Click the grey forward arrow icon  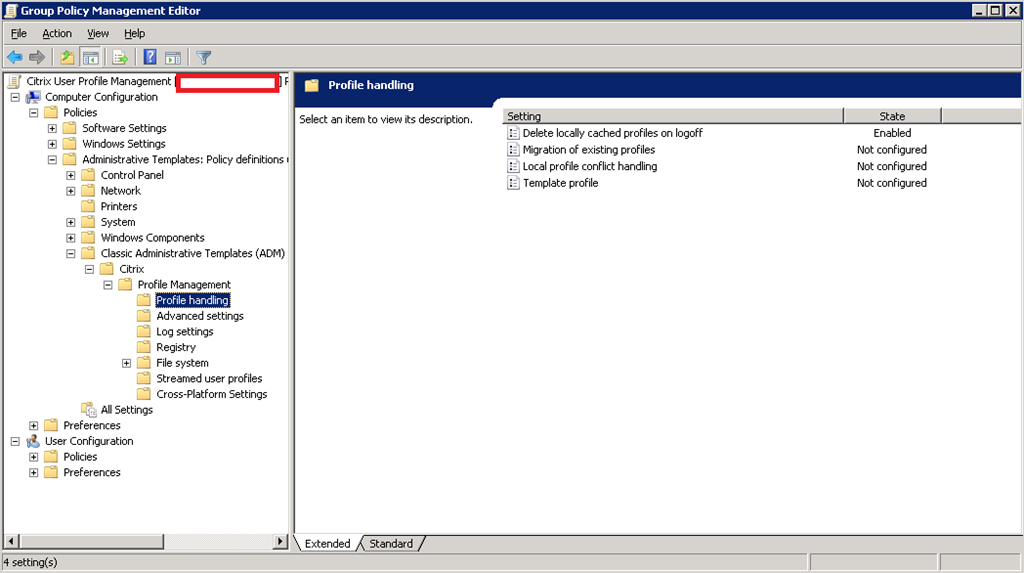coord(37,57)
